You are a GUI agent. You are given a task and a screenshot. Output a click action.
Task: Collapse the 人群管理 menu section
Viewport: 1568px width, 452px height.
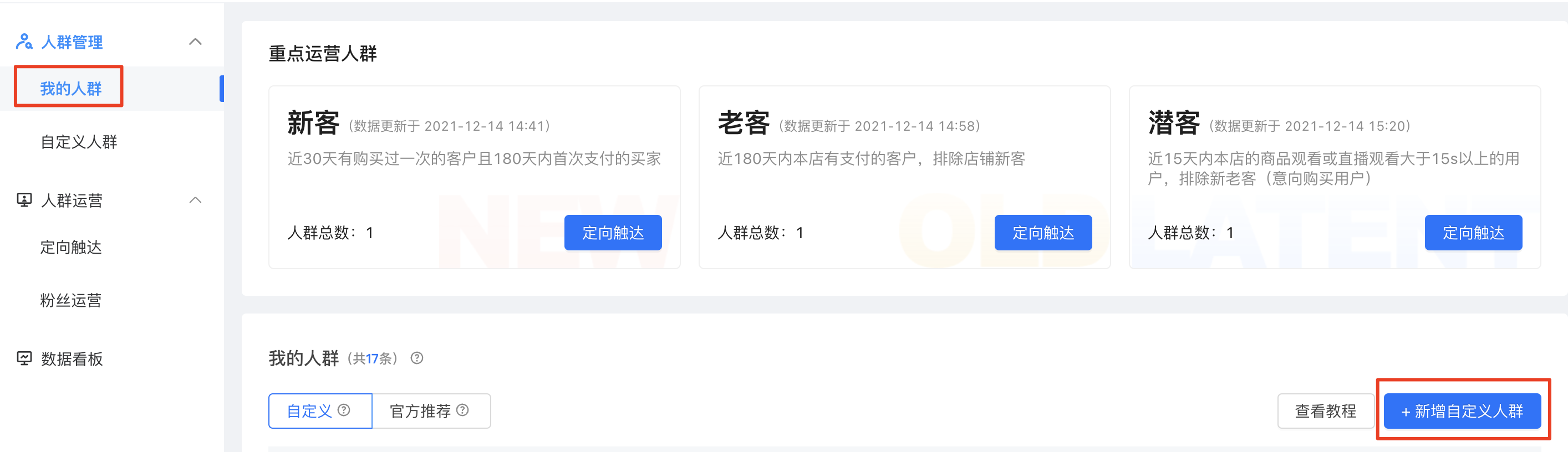(195, 42)
